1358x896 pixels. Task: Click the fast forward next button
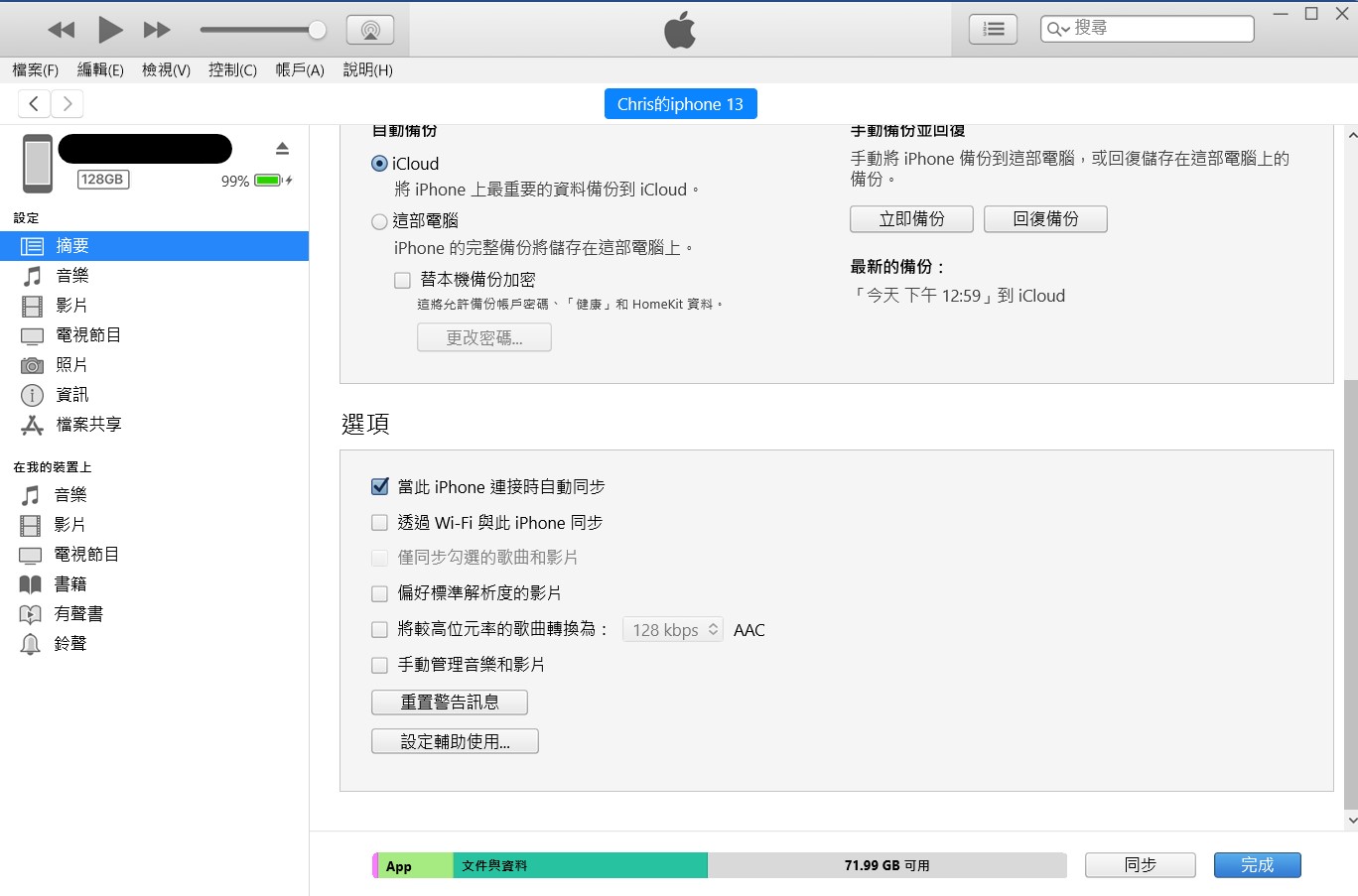[157, 30]
